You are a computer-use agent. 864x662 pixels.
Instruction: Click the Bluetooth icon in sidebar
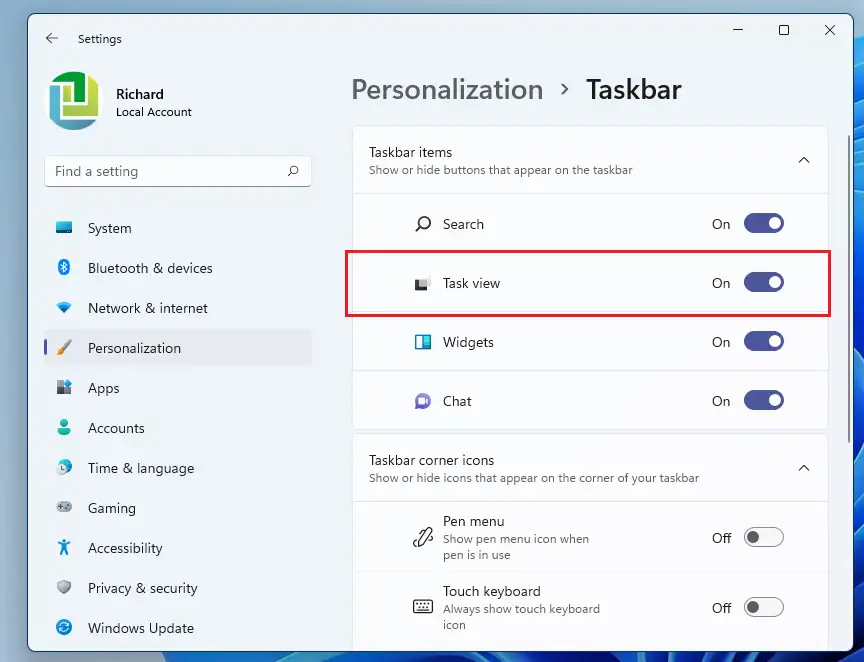pyautogui.click(x=64, y=267)
